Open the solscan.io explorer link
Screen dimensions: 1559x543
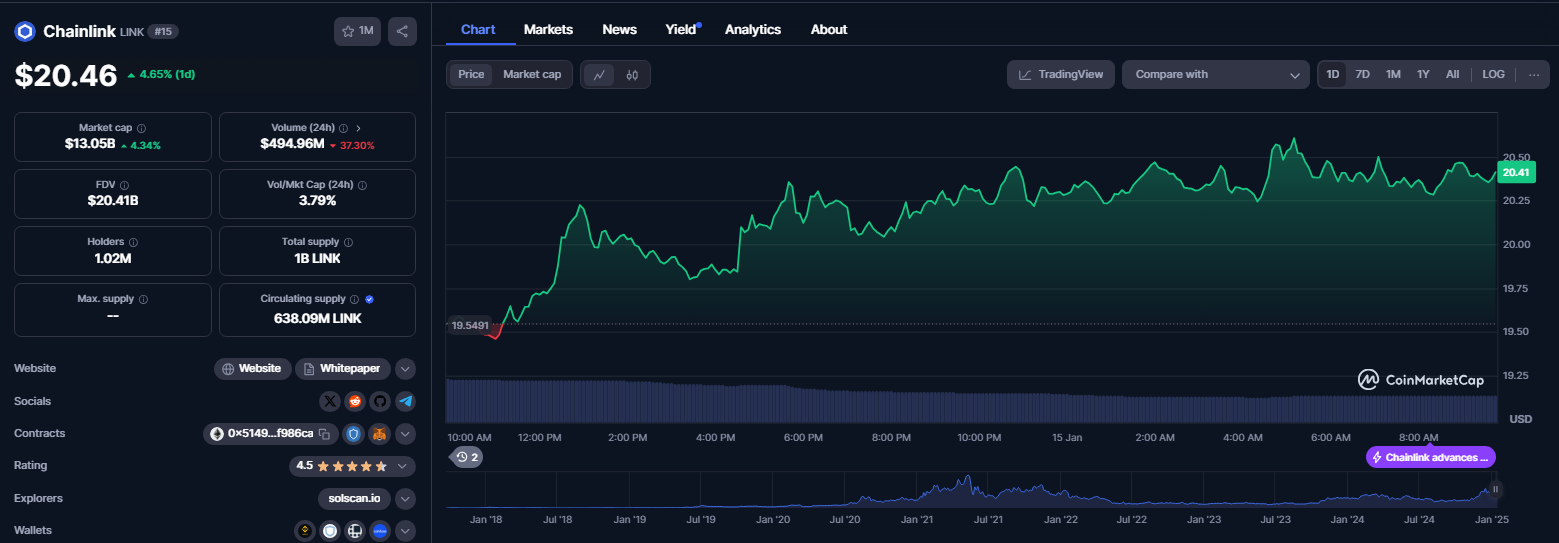coord(354,498)
